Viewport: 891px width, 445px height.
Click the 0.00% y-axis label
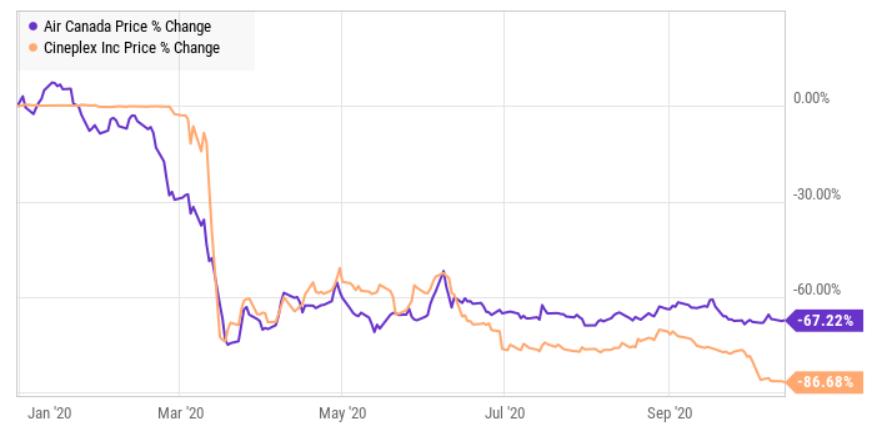pos(809,99)
